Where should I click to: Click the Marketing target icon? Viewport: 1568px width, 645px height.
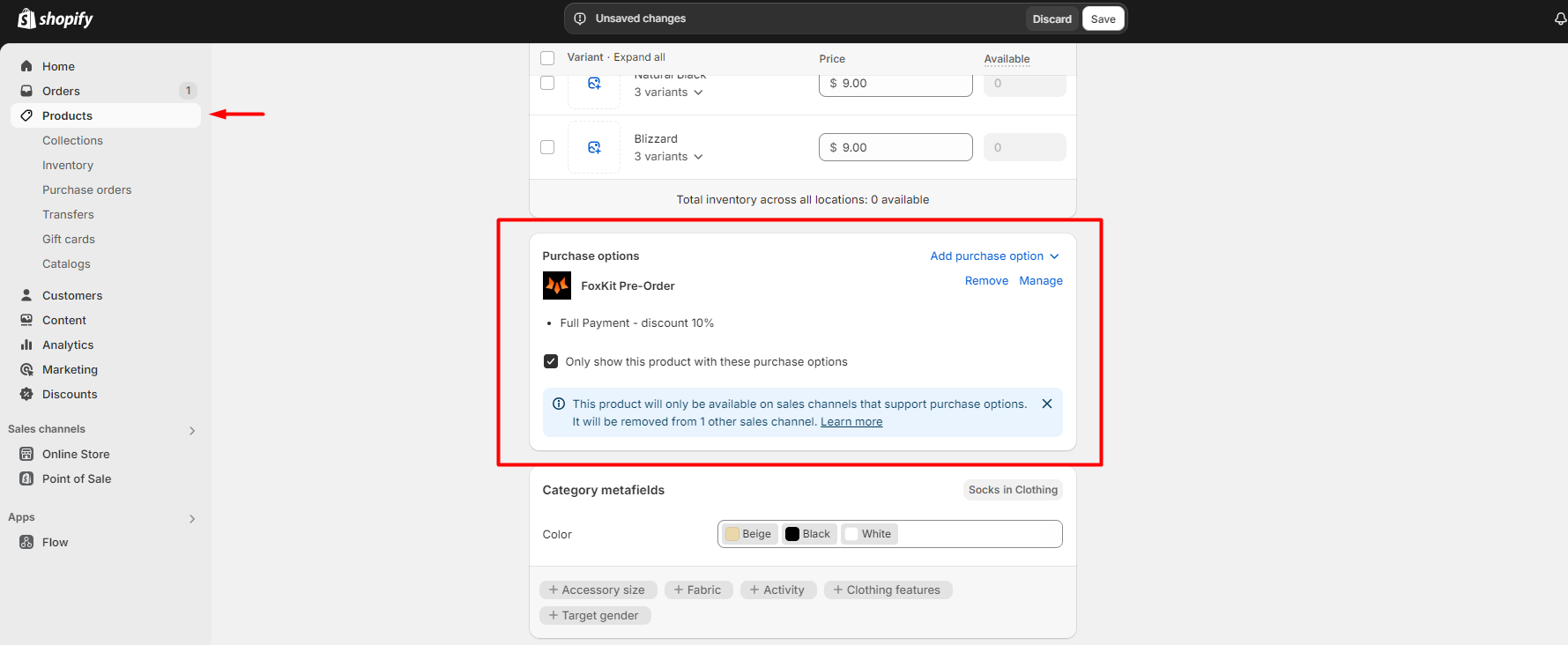[x=26, y=369]
